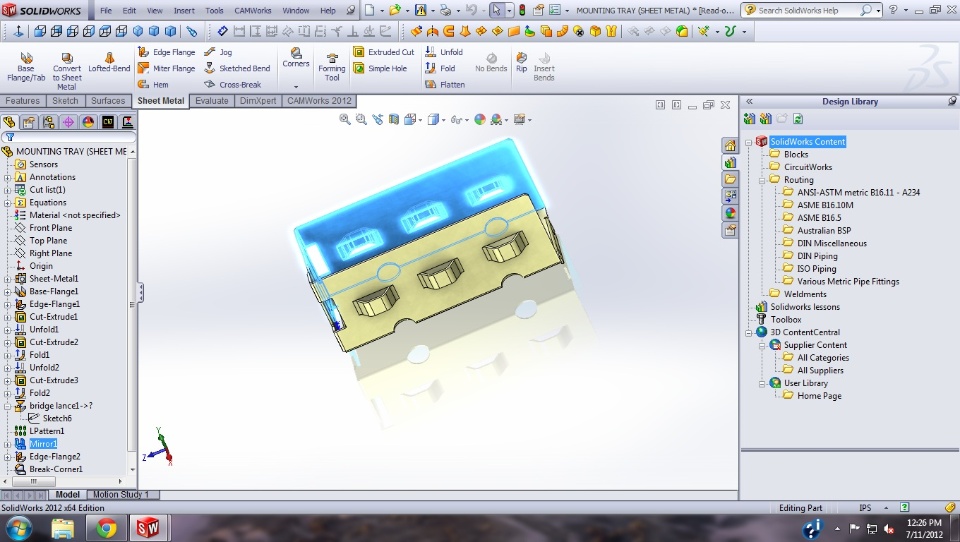Choose the Jog command
The image size is (960, 542).
pyautogui.click(x=219, y=52)
